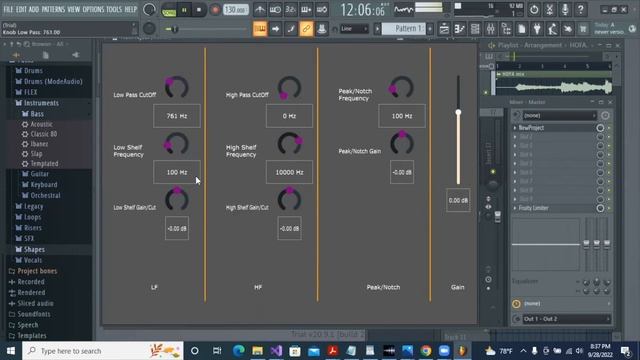The image size is (640, 360).
Task: Click the Low Pass CutOff knob
Action: [176, 87]
